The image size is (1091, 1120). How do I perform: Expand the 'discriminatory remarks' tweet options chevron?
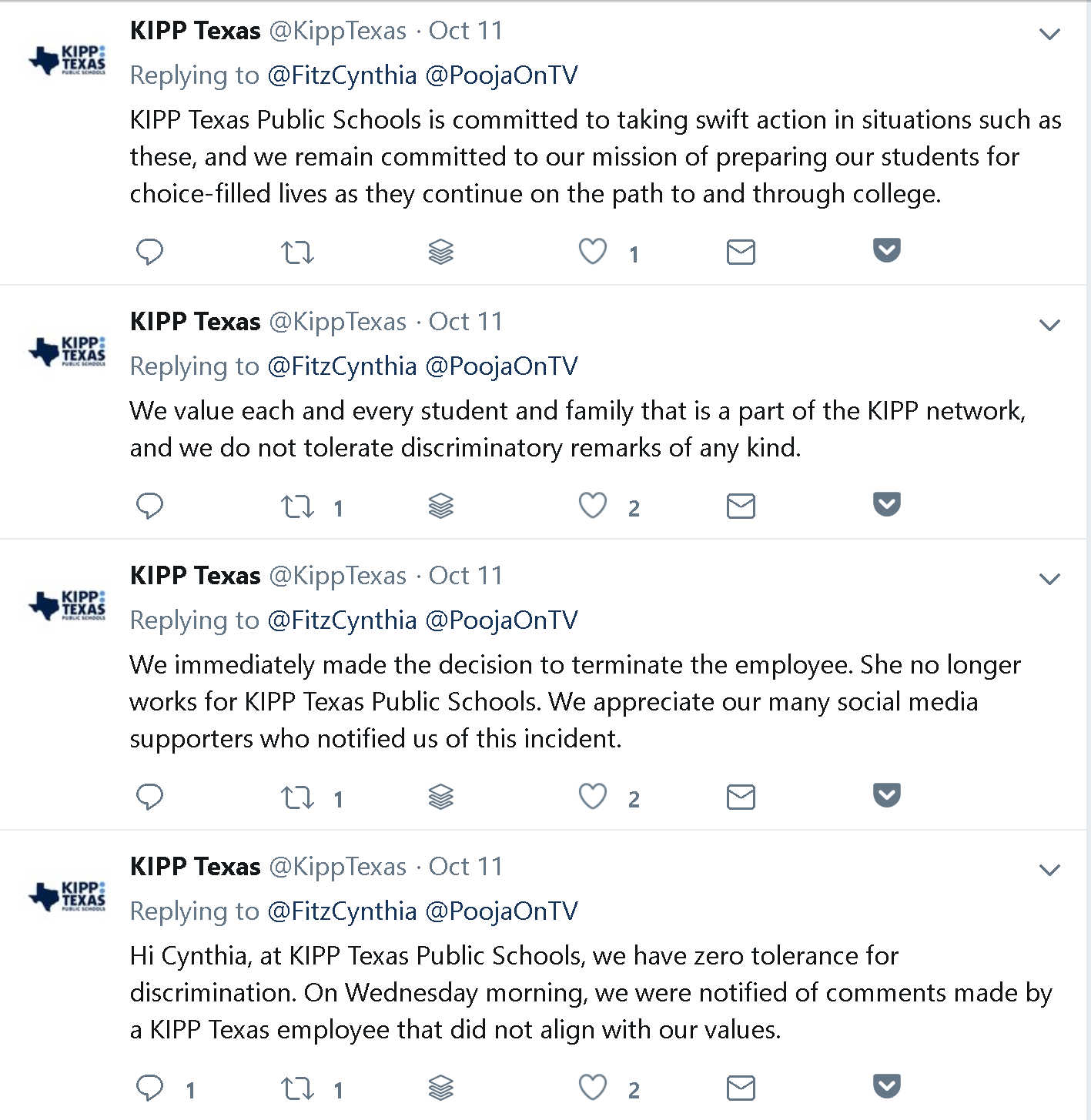1049,325
